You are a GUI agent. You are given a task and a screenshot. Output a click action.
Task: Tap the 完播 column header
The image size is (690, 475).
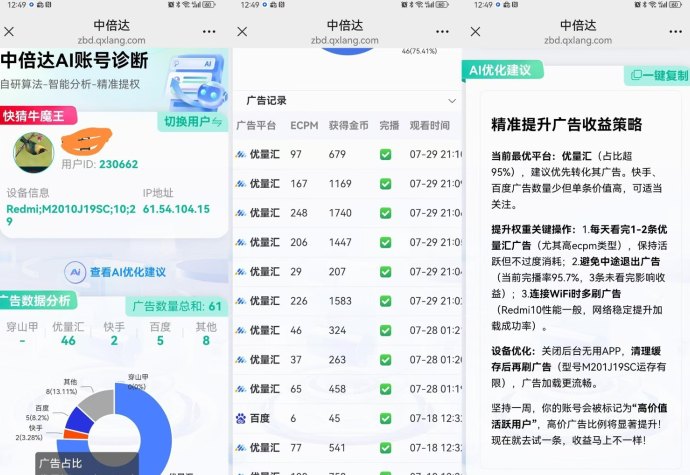coord(389,125)
